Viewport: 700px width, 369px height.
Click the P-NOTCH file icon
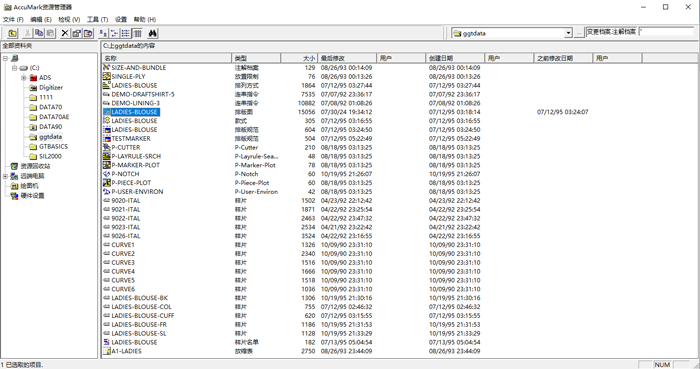[x=107, y=174]
